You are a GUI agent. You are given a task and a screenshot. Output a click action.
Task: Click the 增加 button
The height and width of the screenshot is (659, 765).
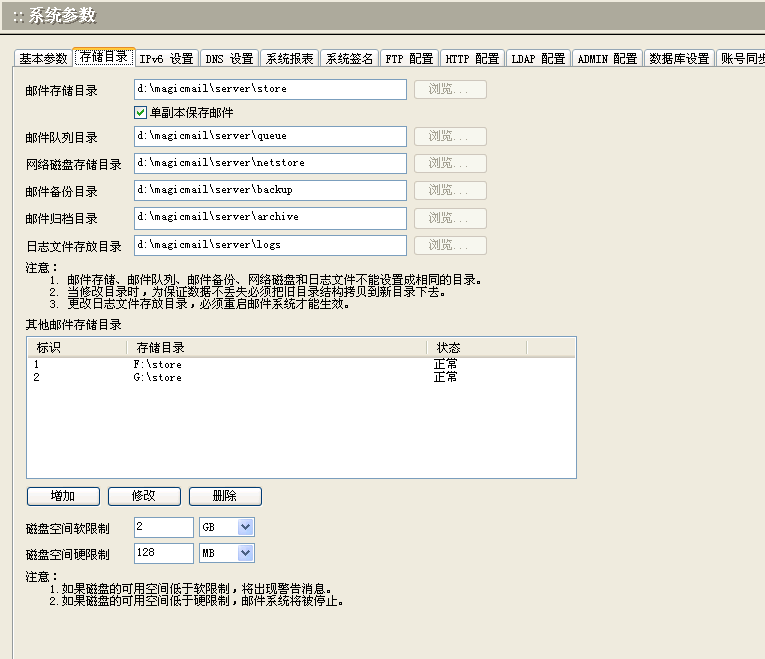point(63,496)
